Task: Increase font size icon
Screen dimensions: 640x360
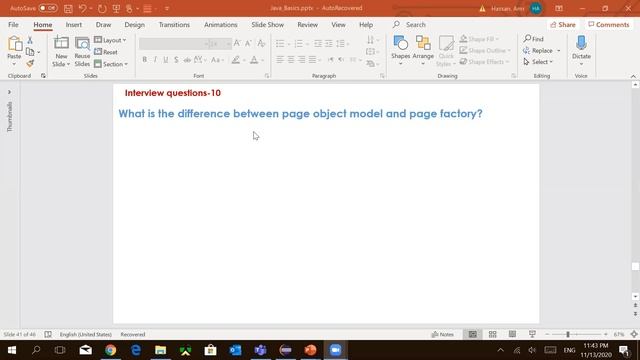Action: [237, 43]
